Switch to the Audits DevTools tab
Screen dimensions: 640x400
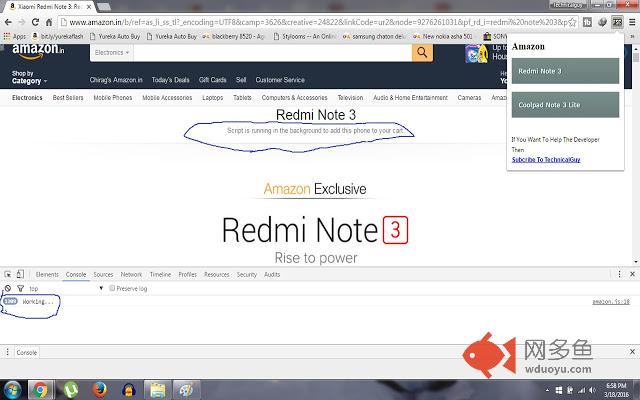tap(272, 274)
